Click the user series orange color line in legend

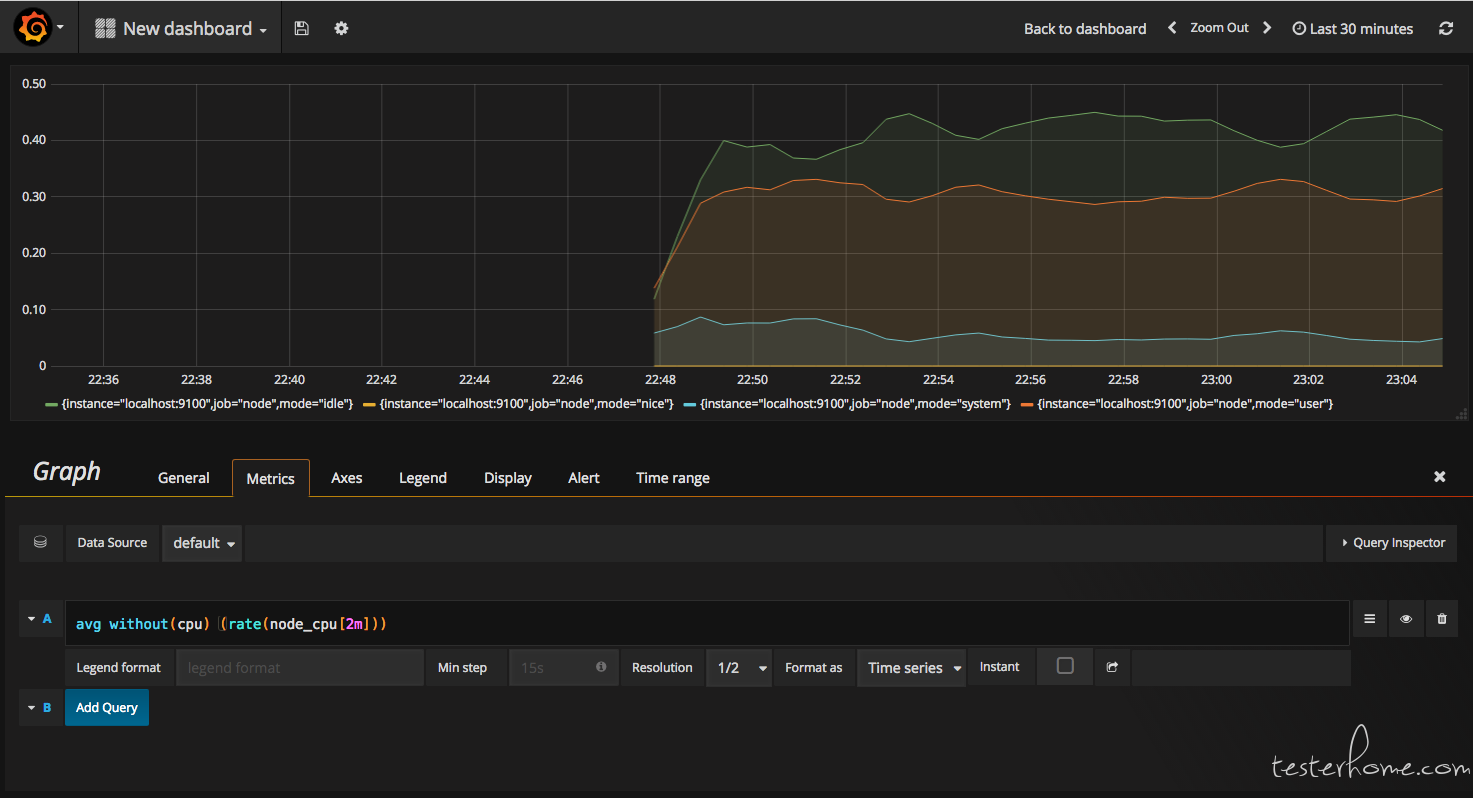coord(1028,404)
